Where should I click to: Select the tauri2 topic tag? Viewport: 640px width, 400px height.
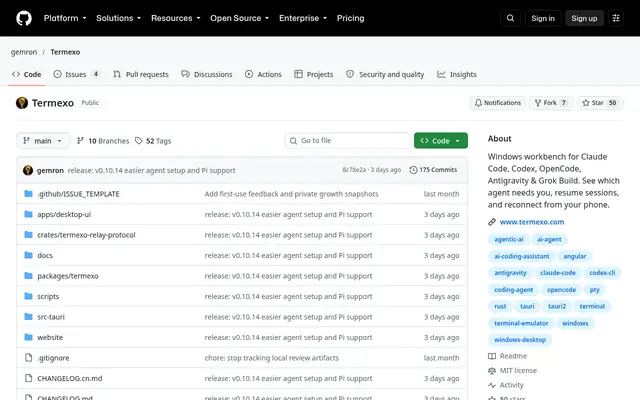(x=557, y=306)
